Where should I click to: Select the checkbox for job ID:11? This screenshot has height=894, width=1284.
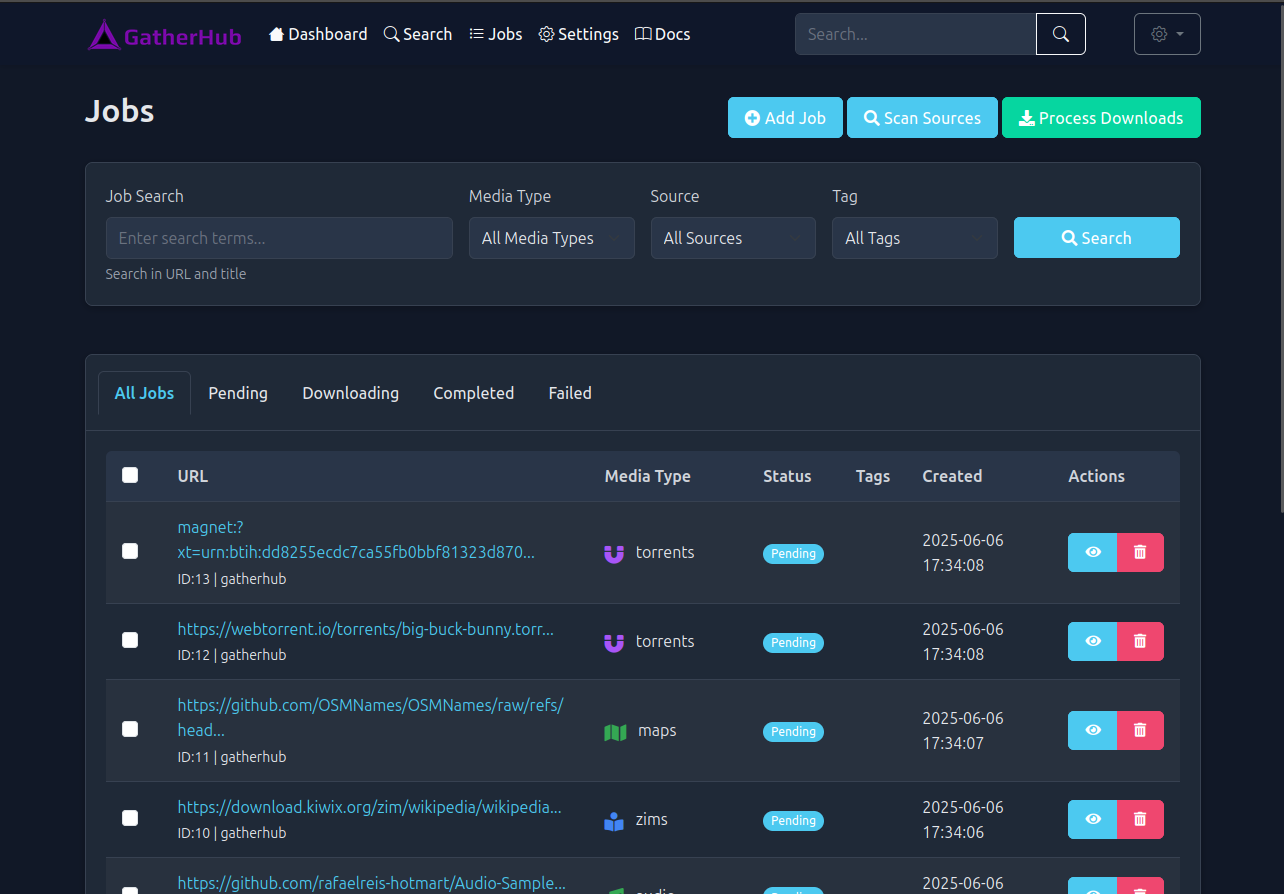click(130, 729)
